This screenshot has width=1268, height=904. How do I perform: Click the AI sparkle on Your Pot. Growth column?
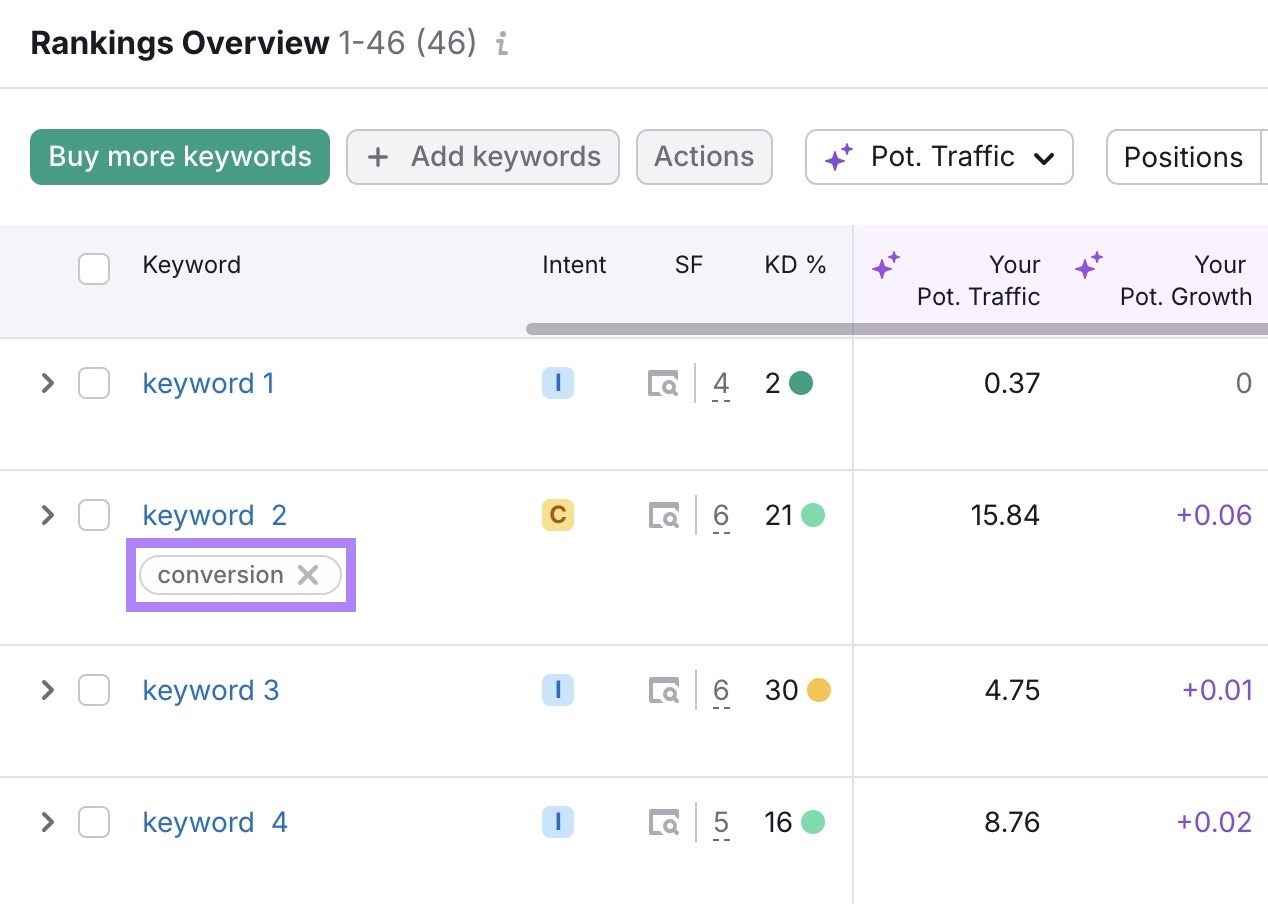[1089, 265]
